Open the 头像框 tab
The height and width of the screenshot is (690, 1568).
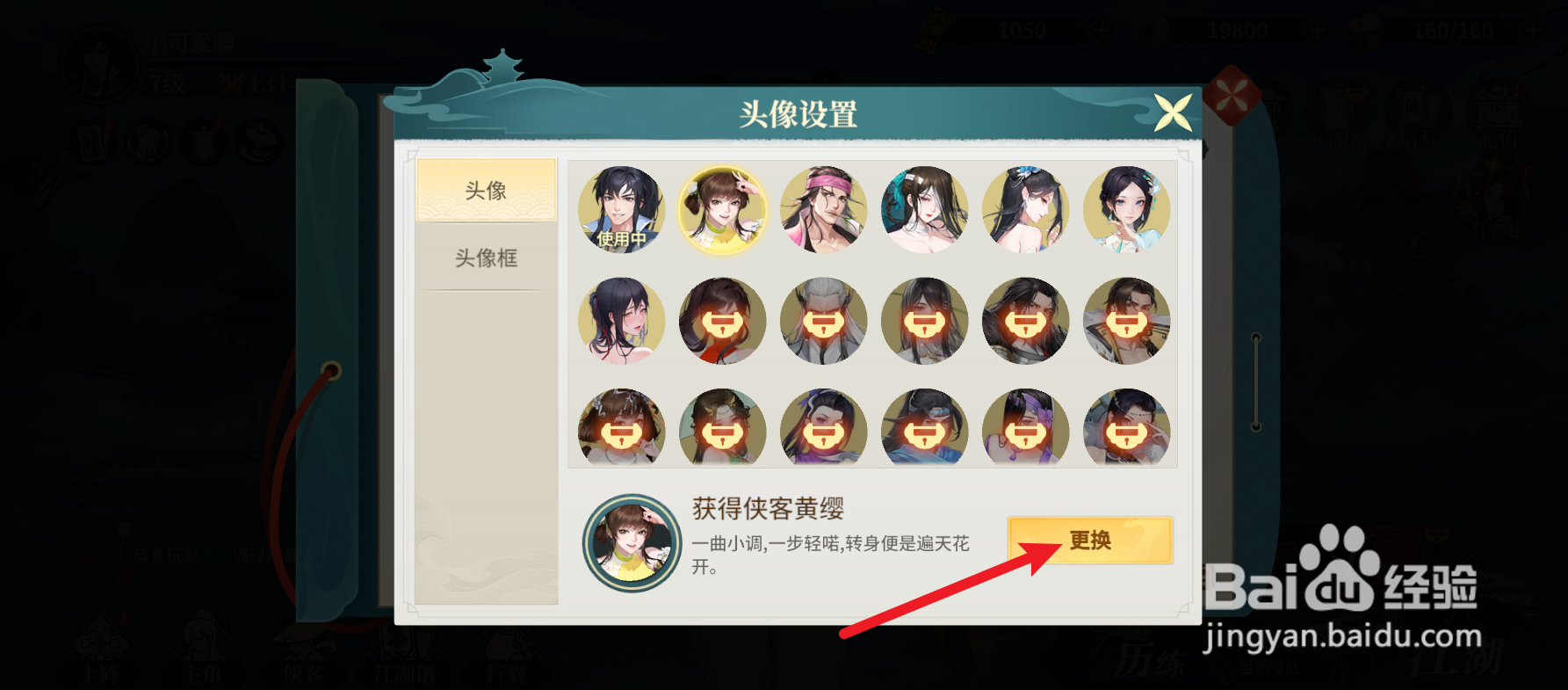486,258
